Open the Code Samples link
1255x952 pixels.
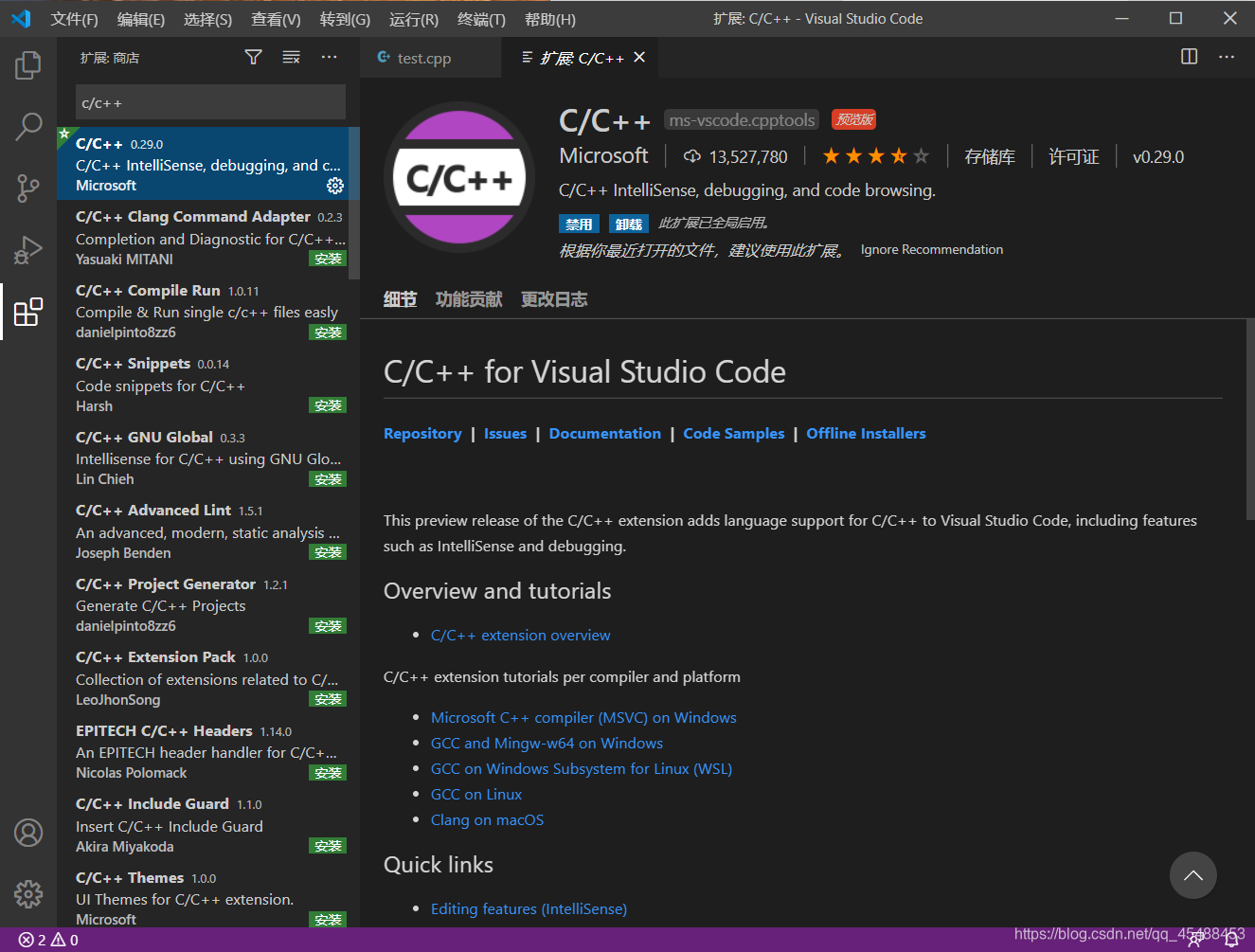[x=734, y=433]
